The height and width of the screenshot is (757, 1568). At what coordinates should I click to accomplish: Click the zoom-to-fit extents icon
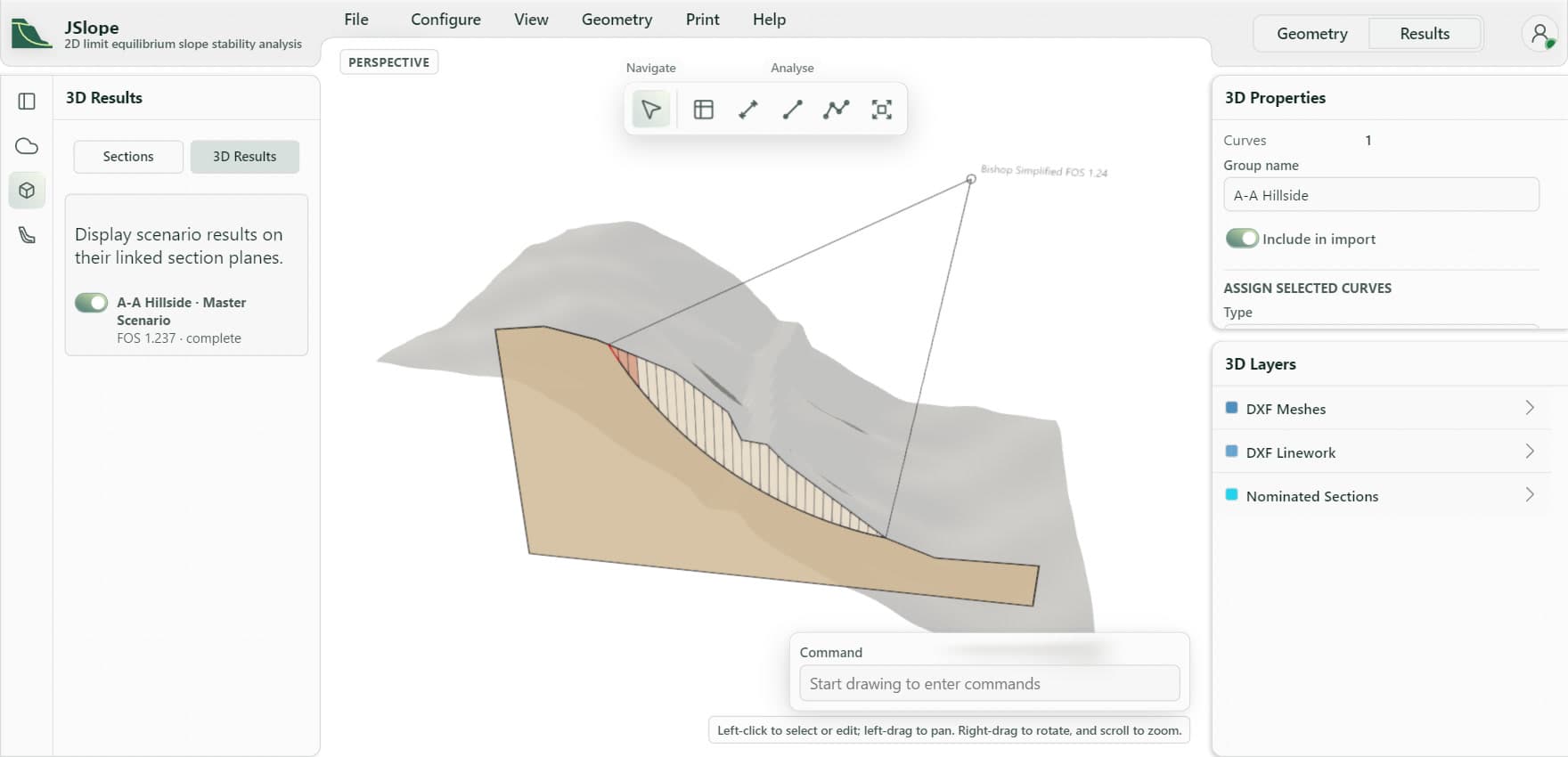tap(881, 110)
